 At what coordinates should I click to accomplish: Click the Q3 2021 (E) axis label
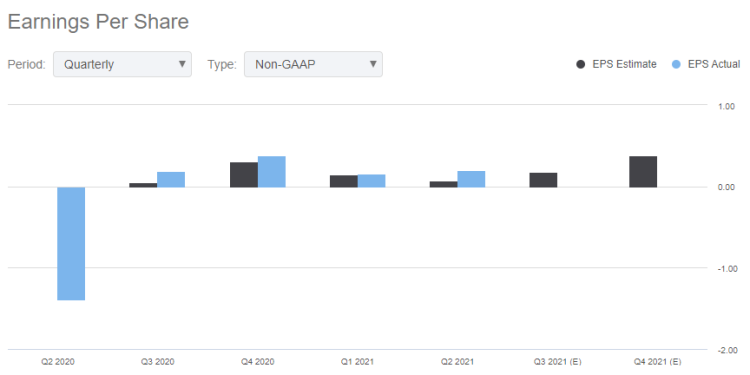pos(557,362)
